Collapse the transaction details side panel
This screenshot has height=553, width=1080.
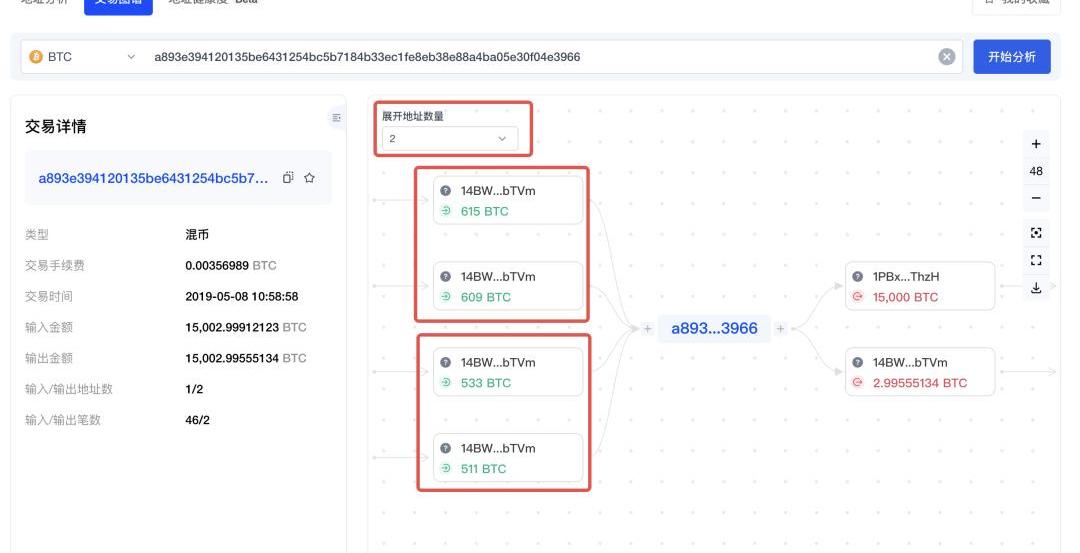(x=336, y=118)
